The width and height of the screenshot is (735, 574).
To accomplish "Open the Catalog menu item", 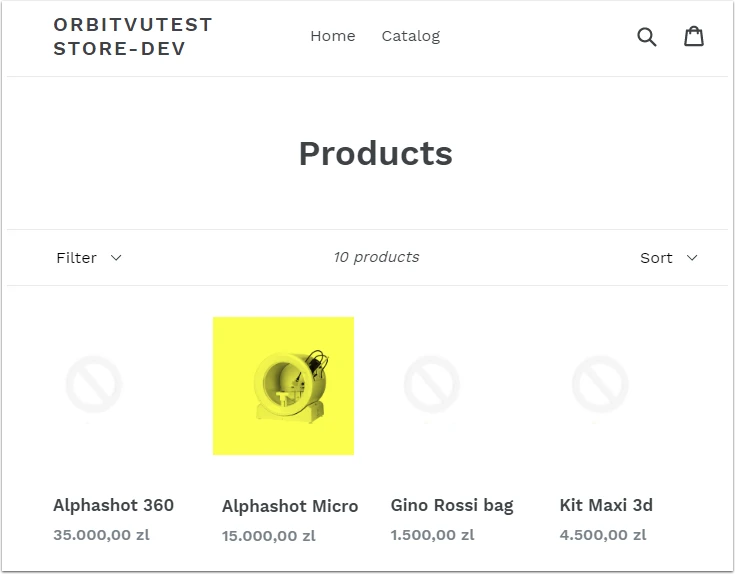I will pyautogui.click(x=411, y=36).
